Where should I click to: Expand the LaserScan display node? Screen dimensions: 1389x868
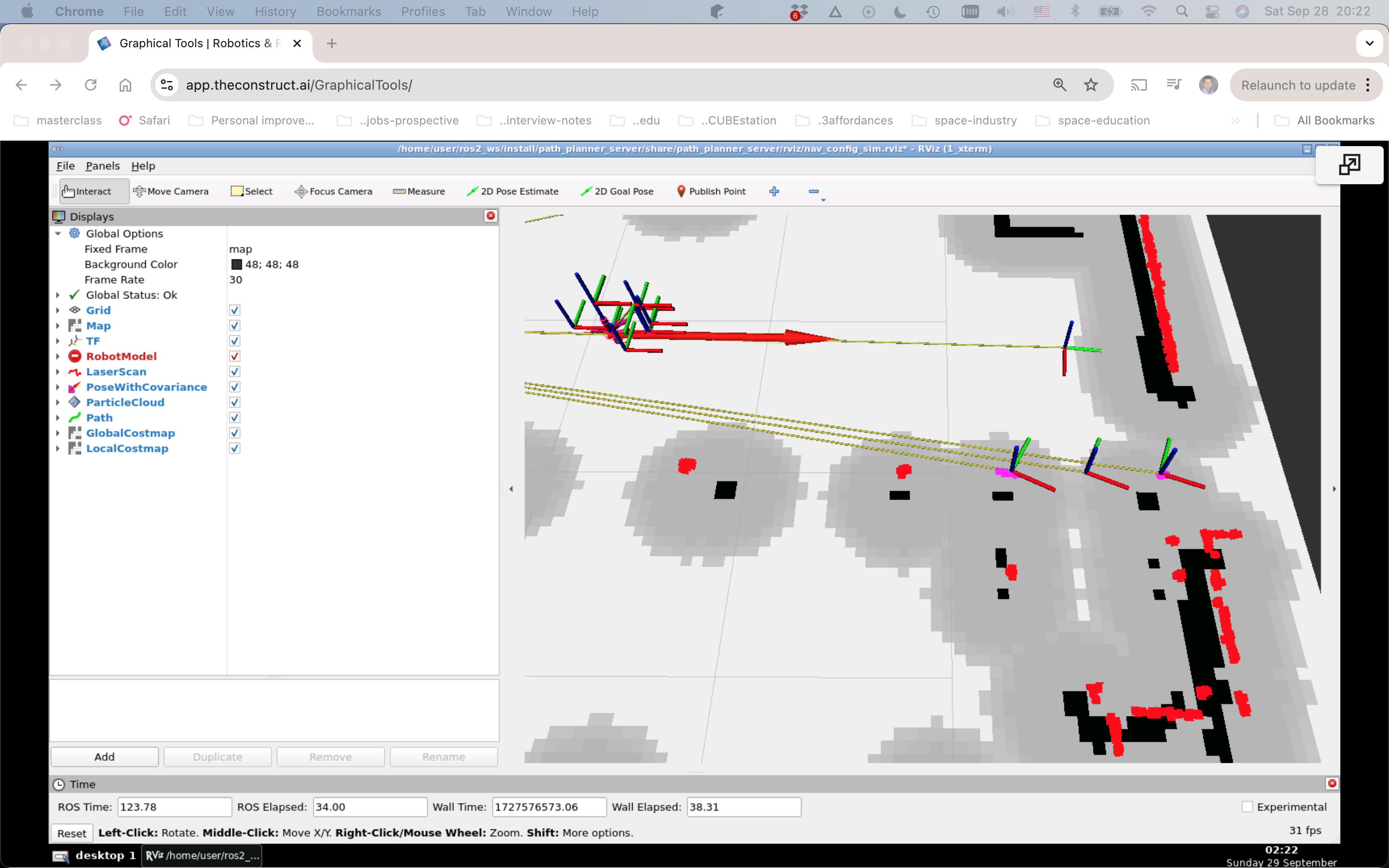[x=58, y=372]
